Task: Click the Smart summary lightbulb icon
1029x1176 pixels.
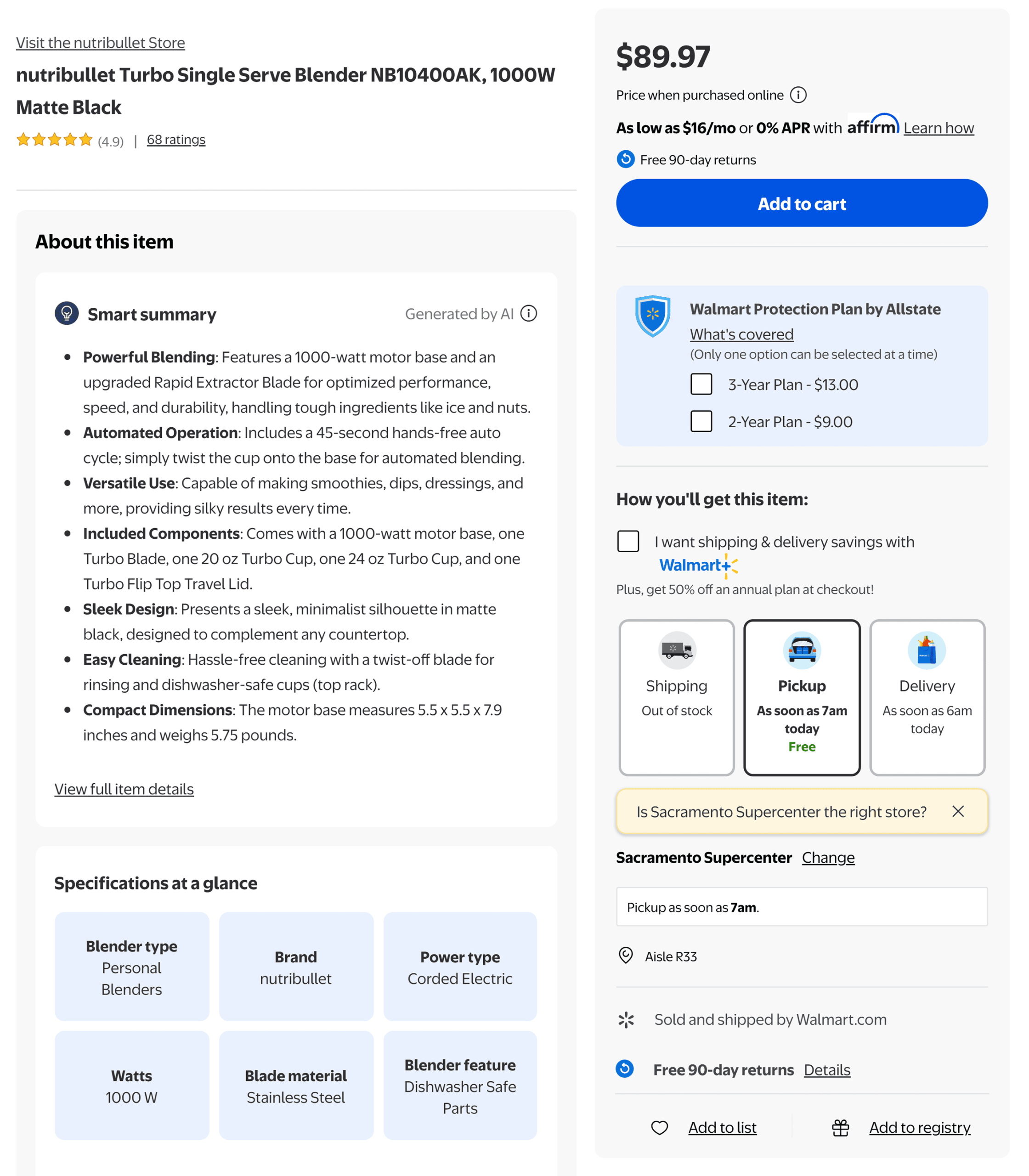Action: point(66,313)
